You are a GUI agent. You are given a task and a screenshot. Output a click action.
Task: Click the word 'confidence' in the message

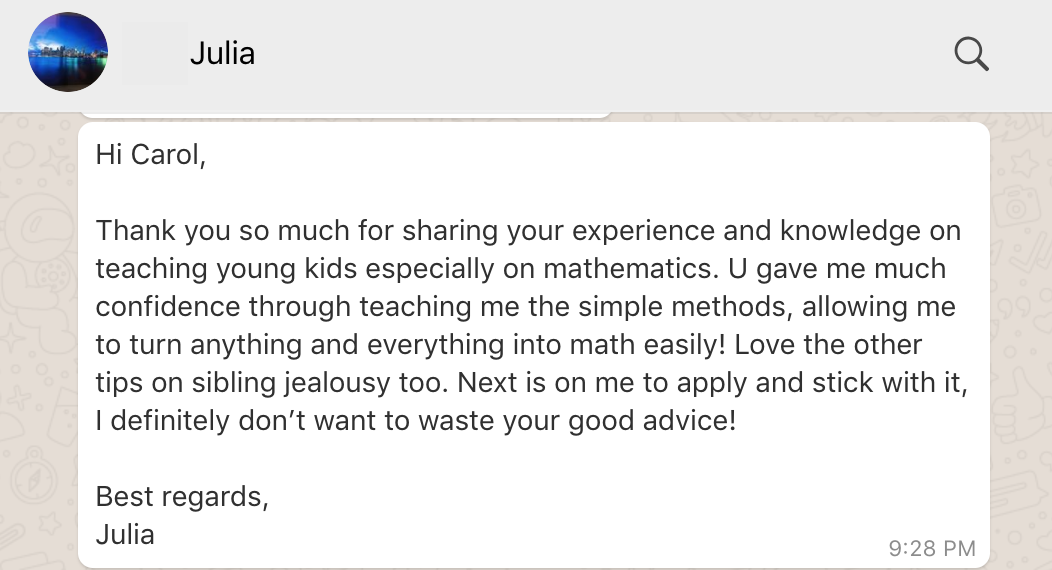click(x=168, y=307)
